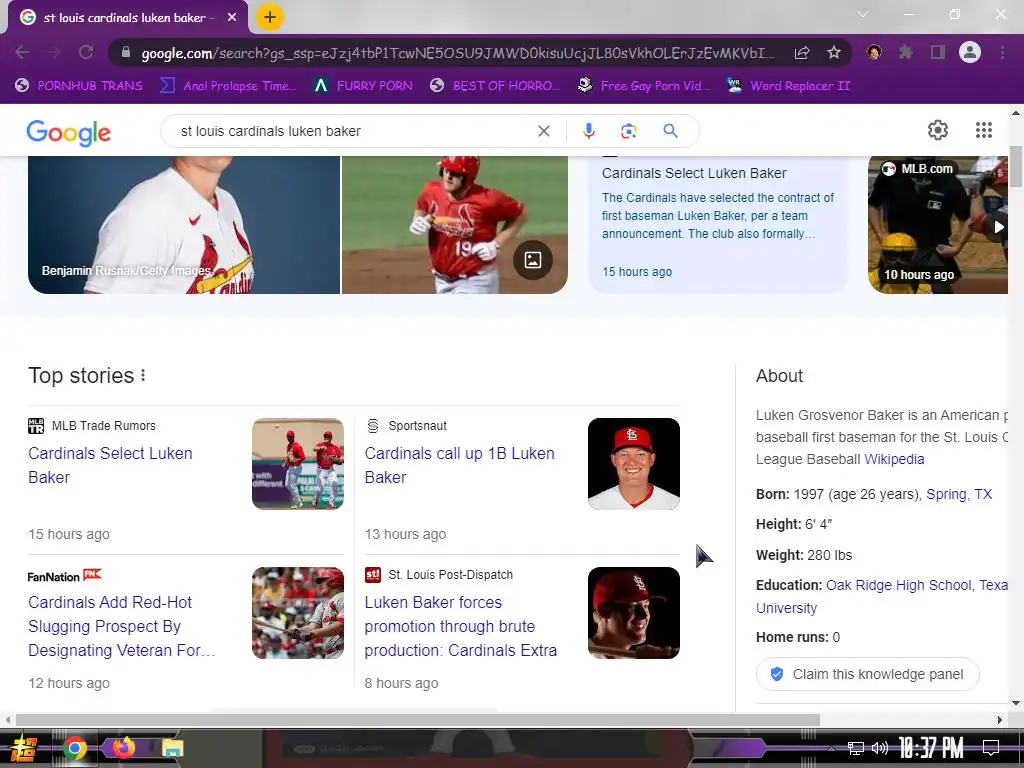Go to the Google homepage via the logo
Viewport: 1024px width, 768px height.
tap(69, 133)
